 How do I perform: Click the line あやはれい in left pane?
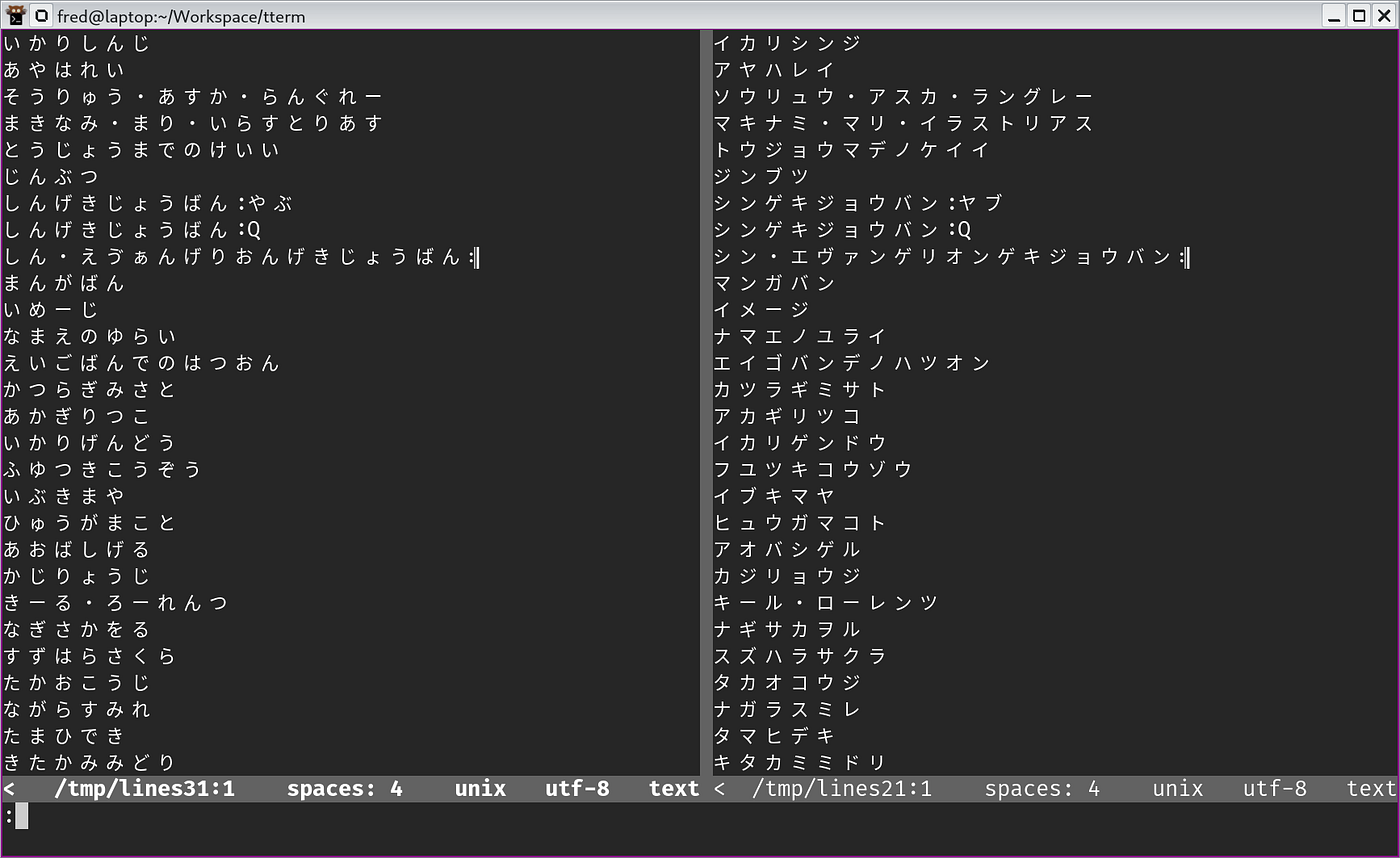click(x=64, y=70)
